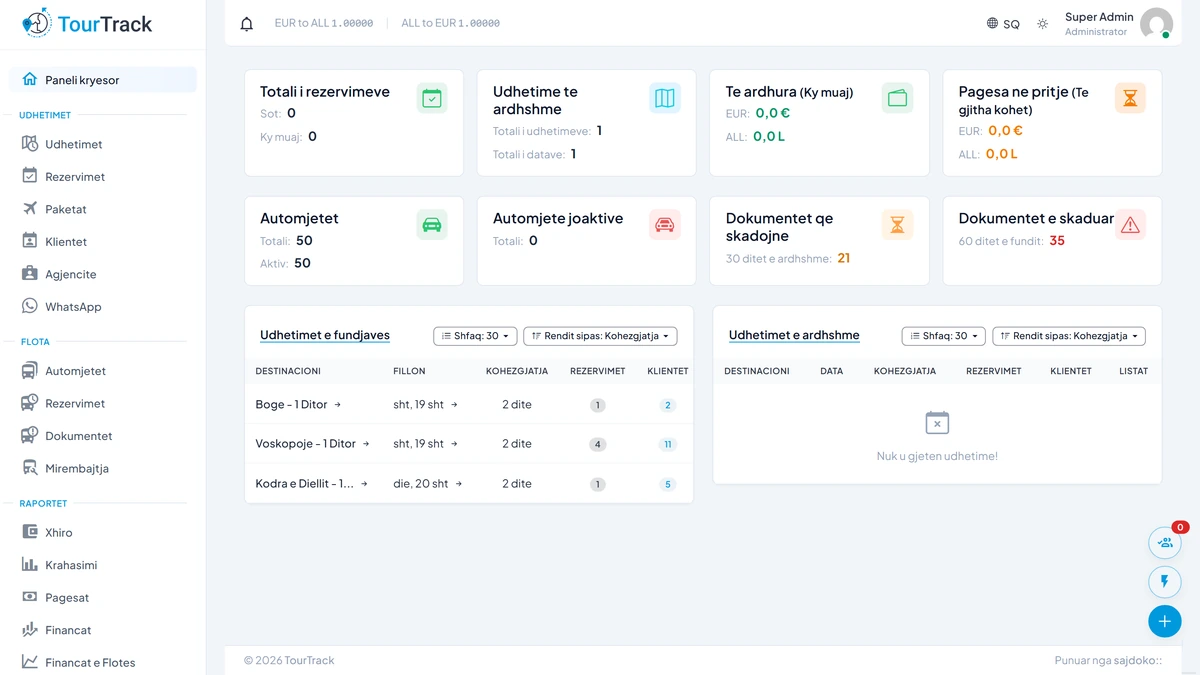Click EUR to ALL exchange rate

pyautogui.click(x=324, y=23)
